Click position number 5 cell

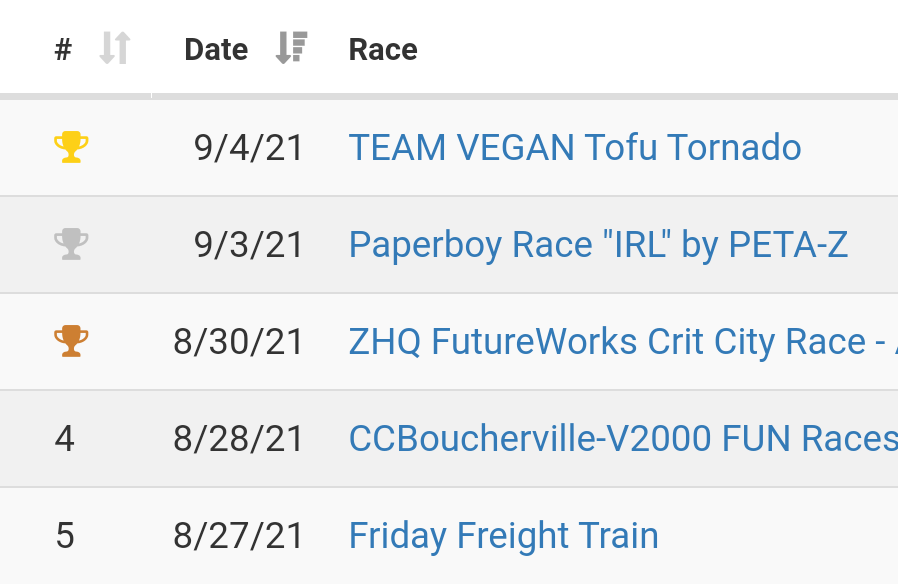65,536
